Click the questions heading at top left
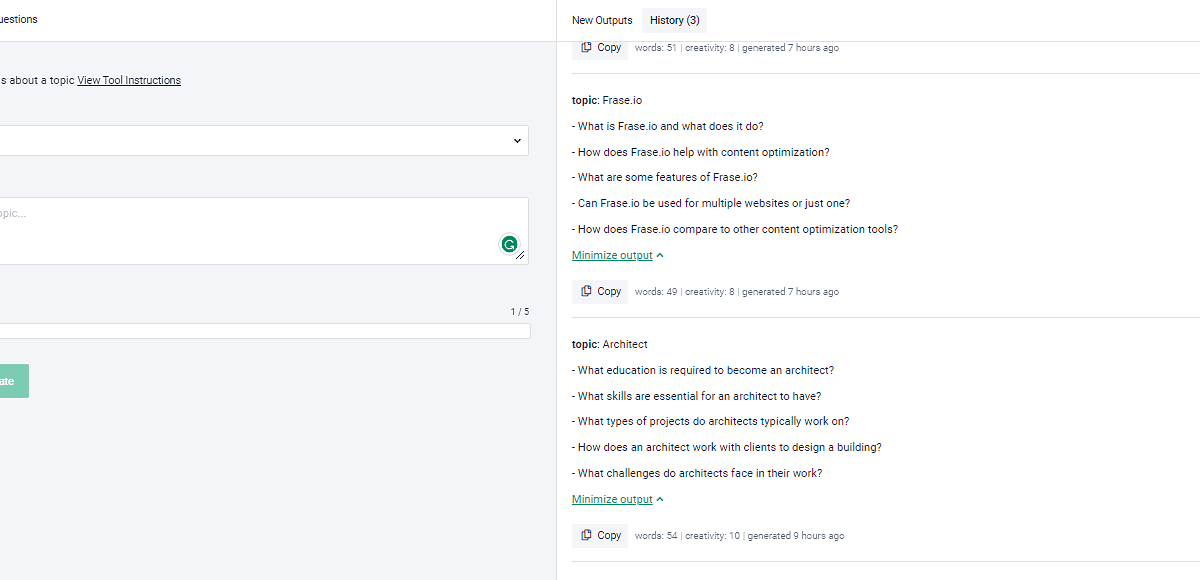Screen dimensions: 1200x580 tap(18, 18)
